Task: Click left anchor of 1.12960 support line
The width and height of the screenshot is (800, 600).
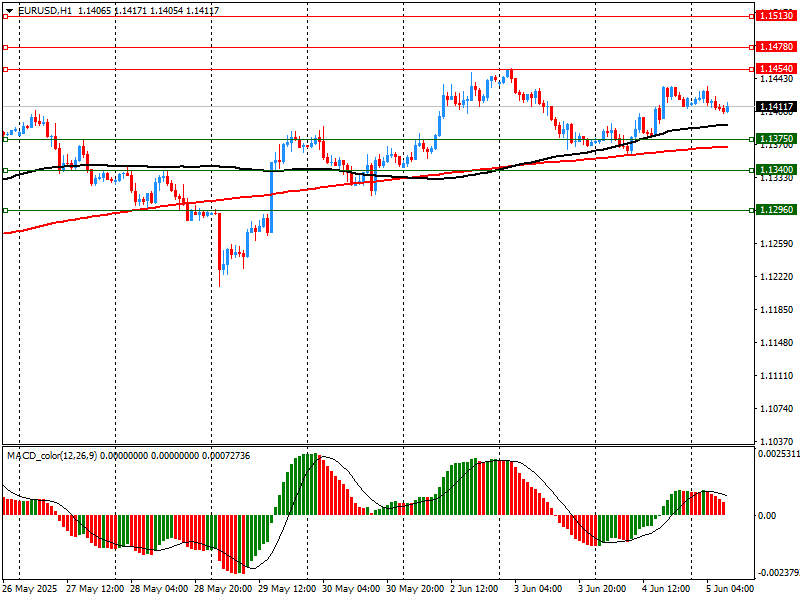Action: [x=5, y=210]
